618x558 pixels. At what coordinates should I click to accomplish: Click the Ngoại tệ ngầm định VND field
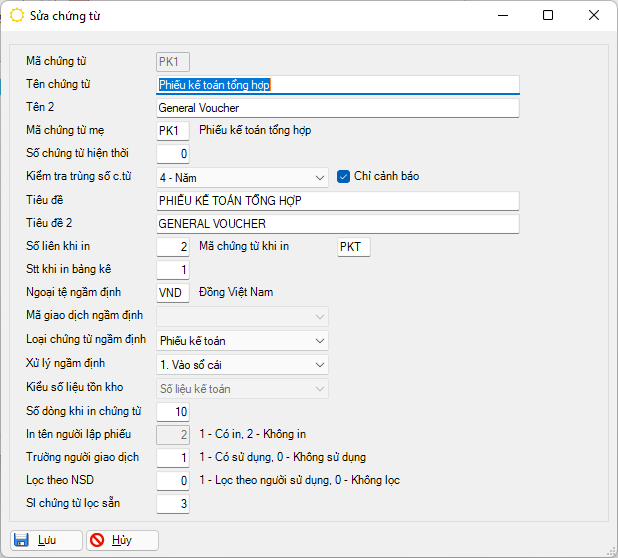173,293
